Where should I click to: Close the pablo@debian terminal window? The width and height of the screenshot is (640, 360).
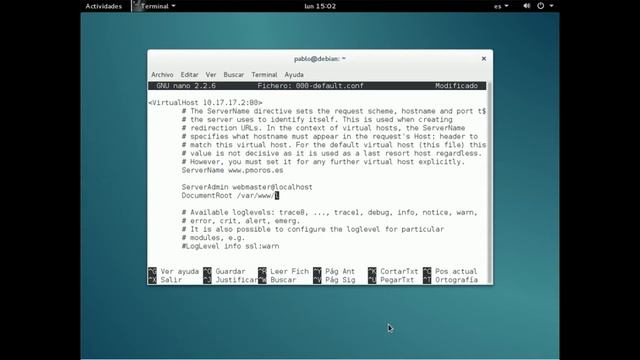point(484,59)
